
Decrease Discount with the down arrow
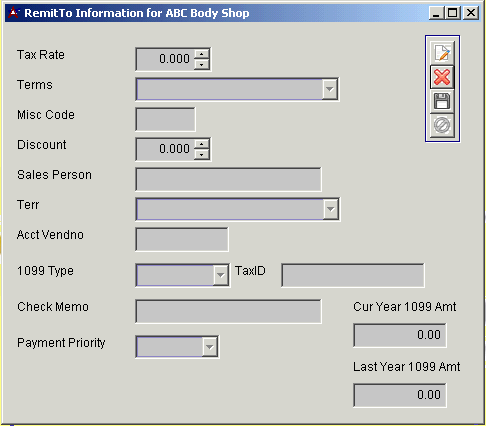202,154
